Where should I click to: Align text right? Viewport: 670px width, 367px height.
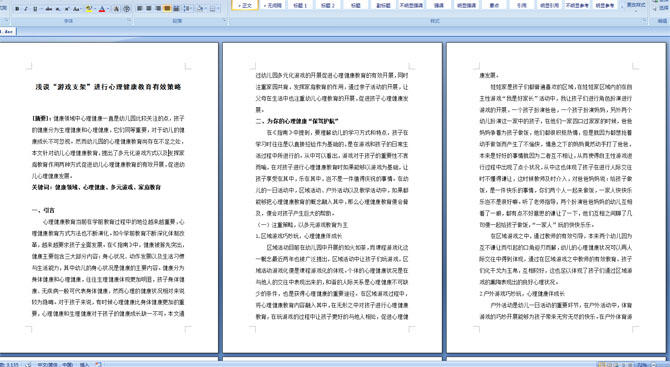[158, 8]
